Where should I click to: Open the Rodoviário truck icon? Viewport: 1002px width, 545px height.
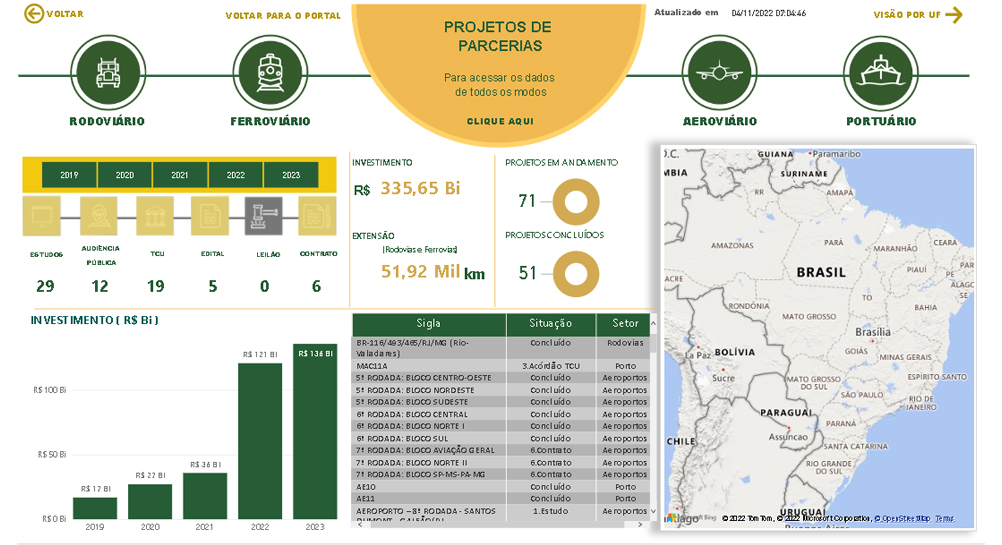pos(108,73)
